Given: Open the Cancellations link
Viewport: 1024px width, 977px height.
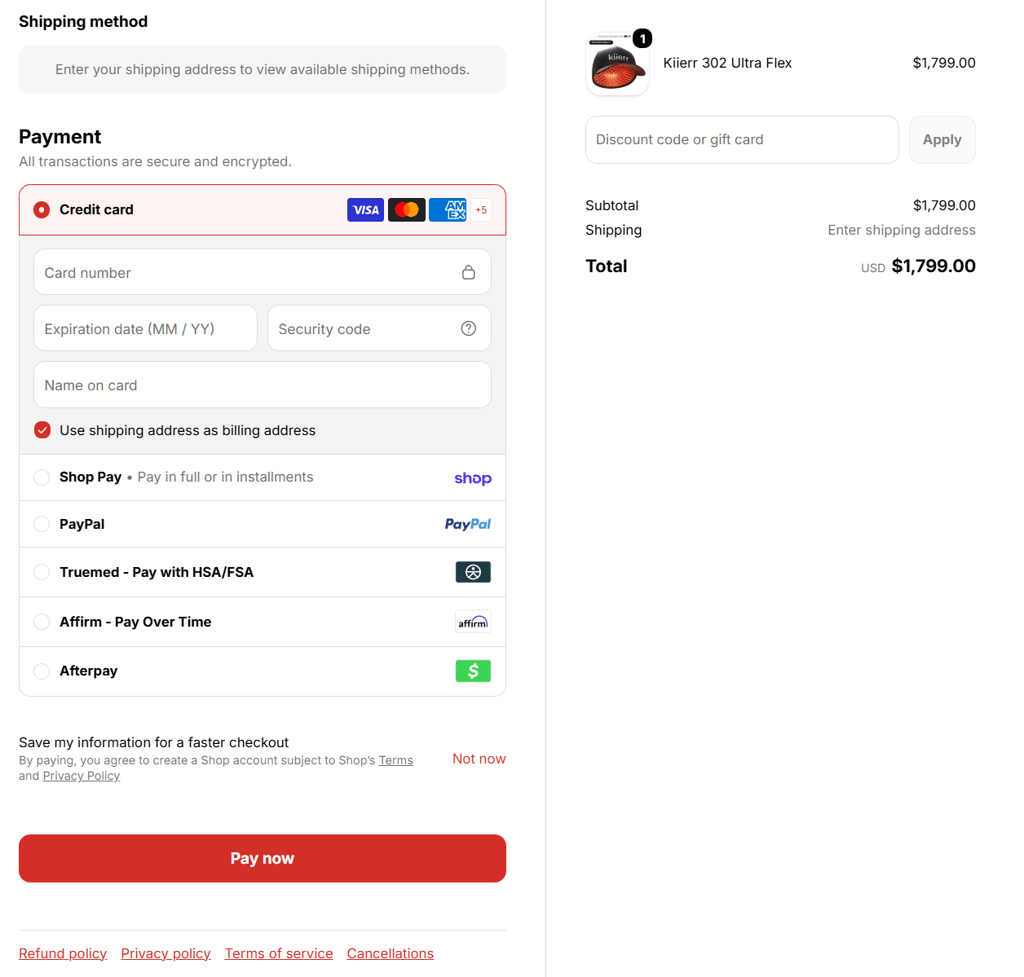Looking at the screenshot, I should pyautogui.click(x=390, y=953).
